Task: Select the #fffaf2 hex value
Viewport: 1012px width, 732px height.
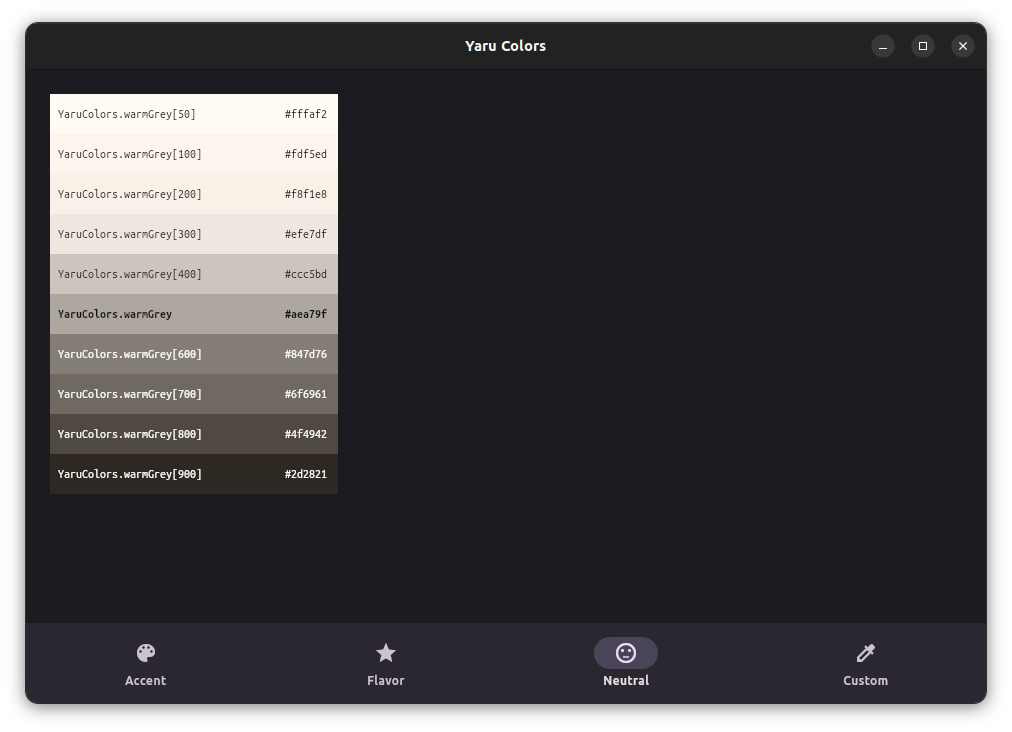Action: [306, 114]
